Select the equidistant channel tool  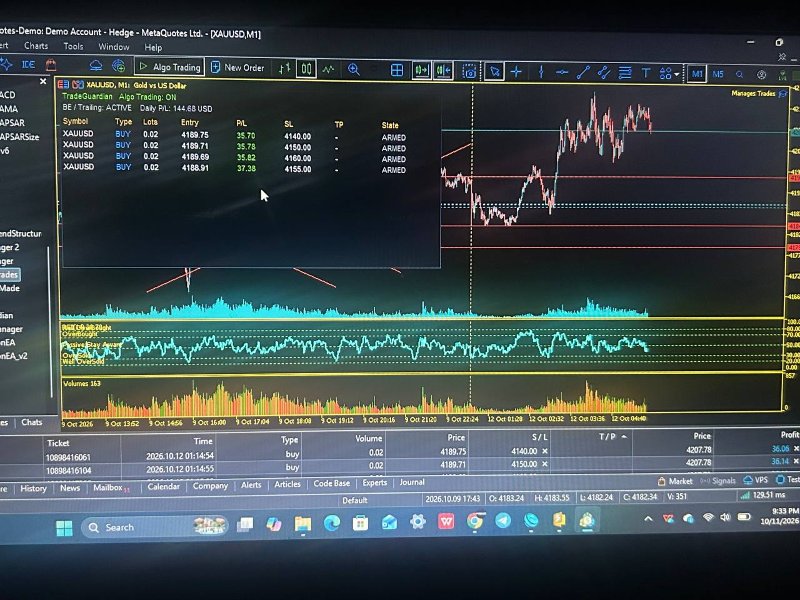pos(604,73)
